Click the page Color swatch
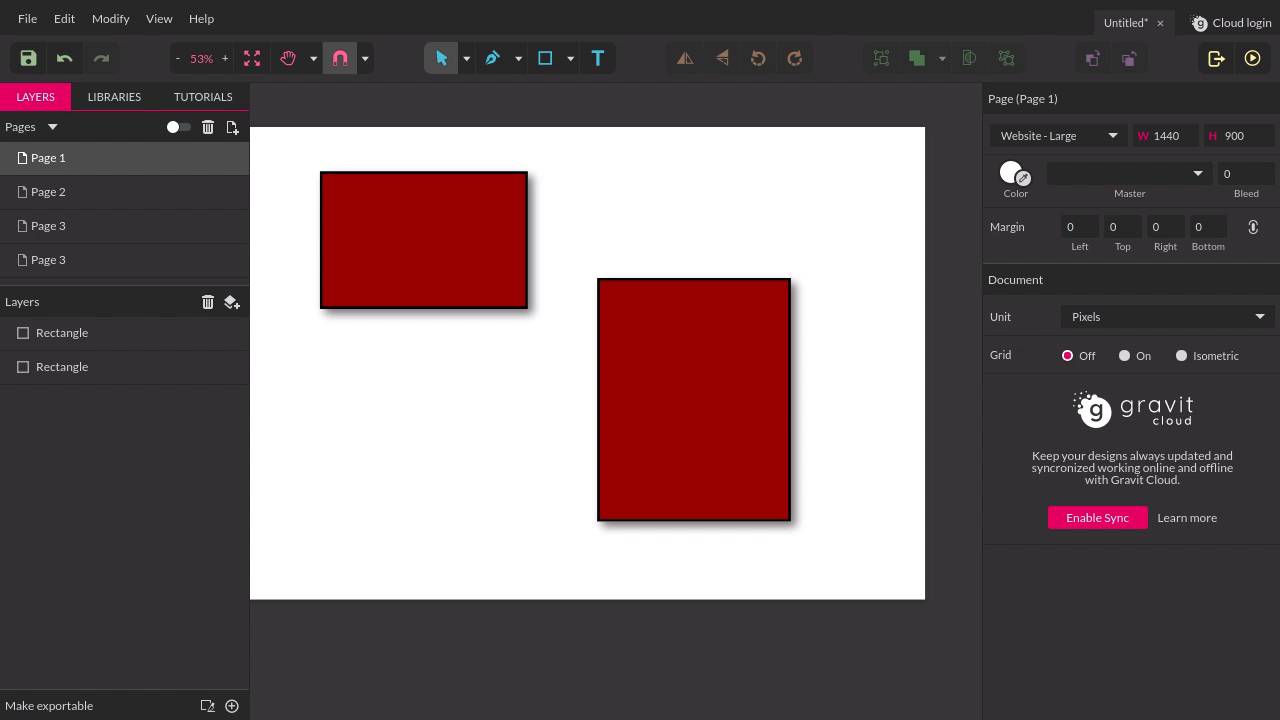Image resolution: width=1280 pixels, height=720 pixels. (1012, 173)
